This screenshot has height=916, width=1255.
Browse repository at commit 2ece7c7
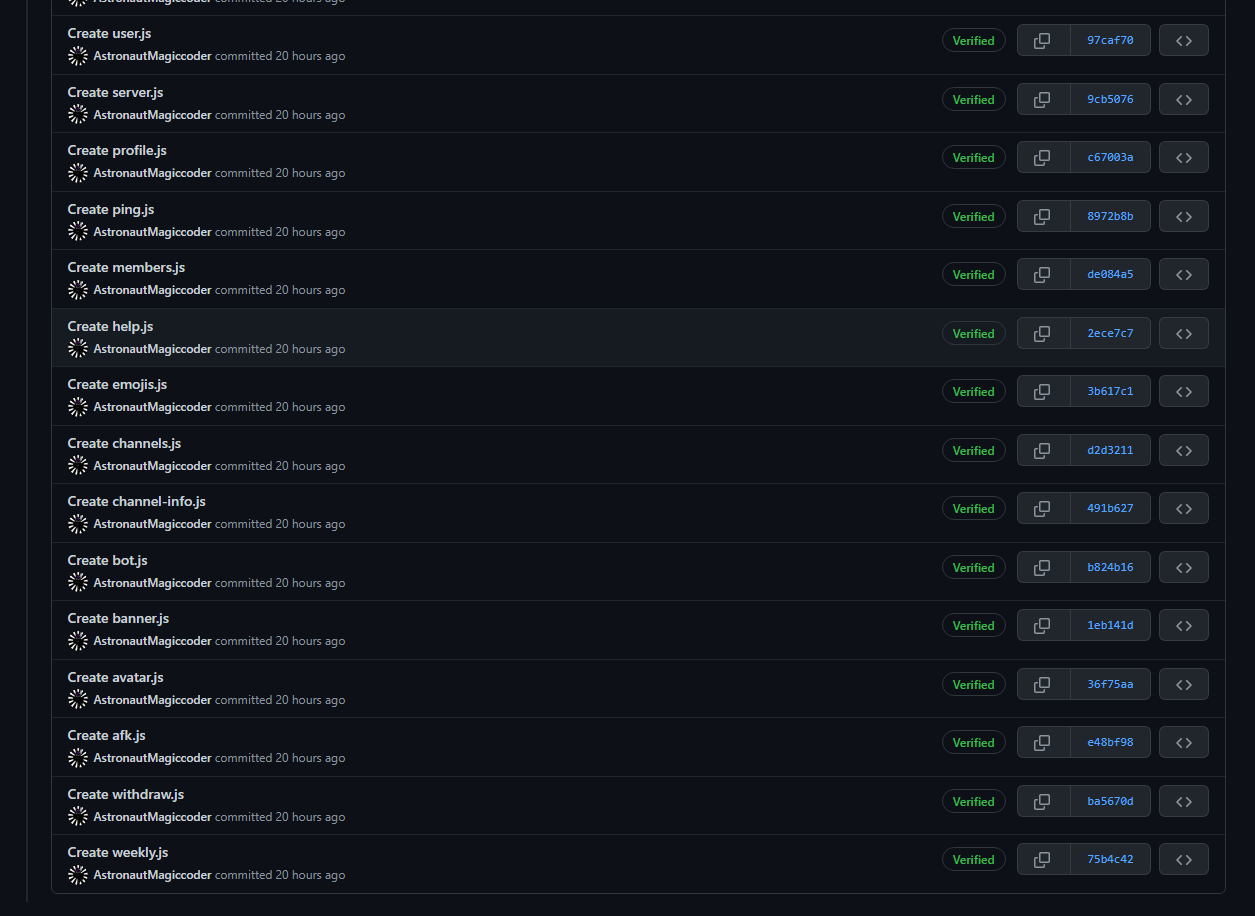click(1184, 333)
